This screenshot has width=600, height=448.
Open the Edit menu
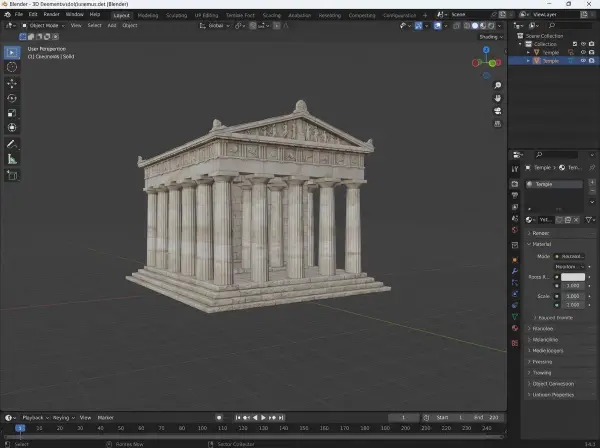(33, 15)
